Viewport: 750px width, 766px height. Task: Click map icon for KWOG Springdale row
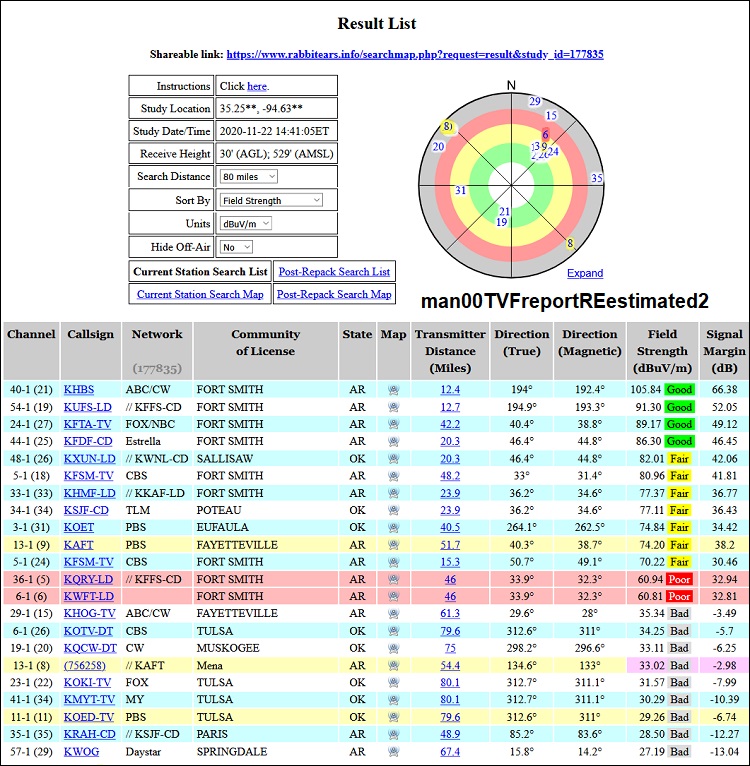click(x=393, y=752)
